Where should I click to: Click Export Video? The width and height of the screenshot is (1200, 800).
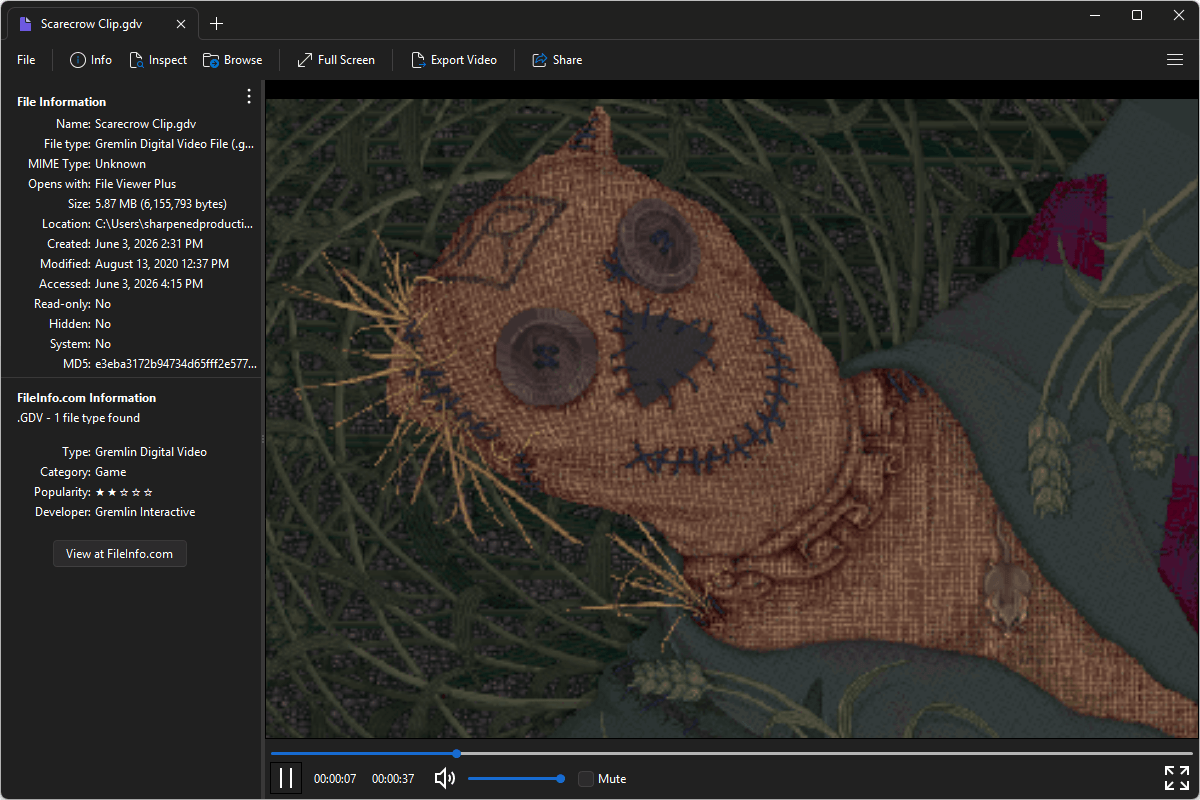(x=454, y=60)
